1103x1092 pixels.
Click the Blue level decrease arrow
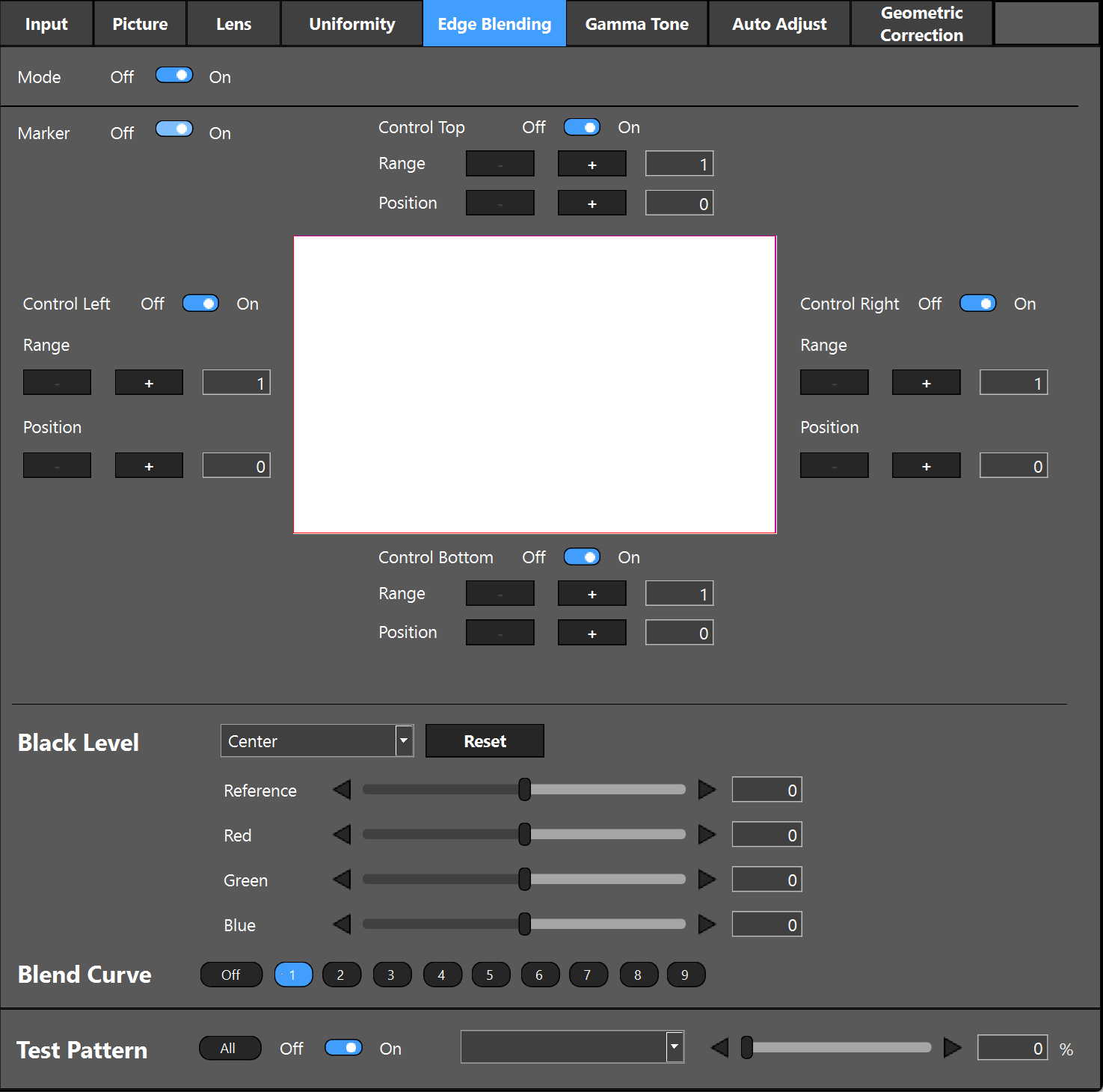(x=342, y=924)
